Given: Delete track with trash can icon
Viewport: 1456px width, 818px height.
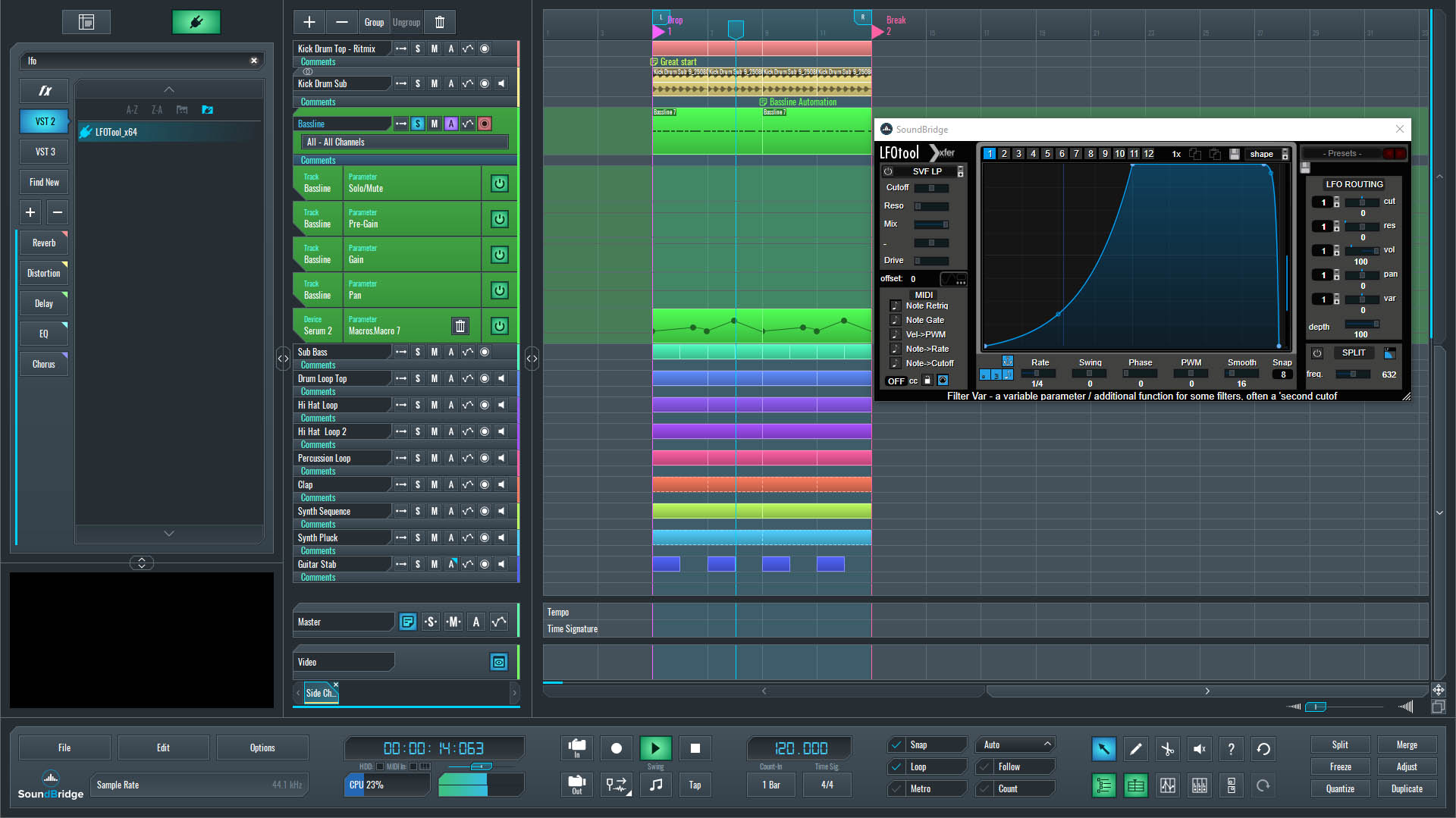Looking at the screenshot, I should [x=440, y=22].
